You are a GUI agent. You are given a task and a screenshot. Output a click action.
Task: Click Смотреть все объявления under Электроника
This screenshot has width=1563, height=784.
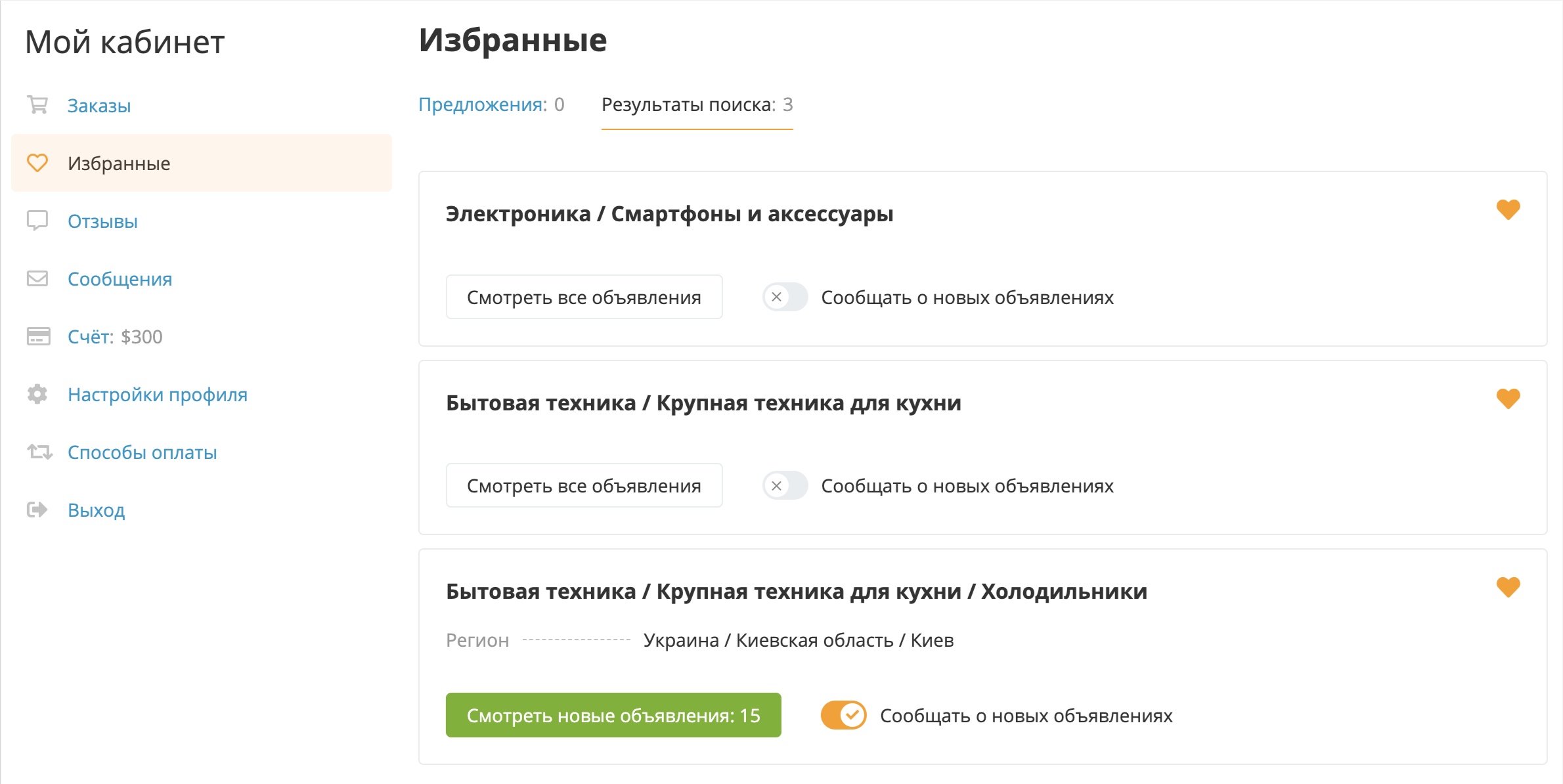tap(584, 297)
